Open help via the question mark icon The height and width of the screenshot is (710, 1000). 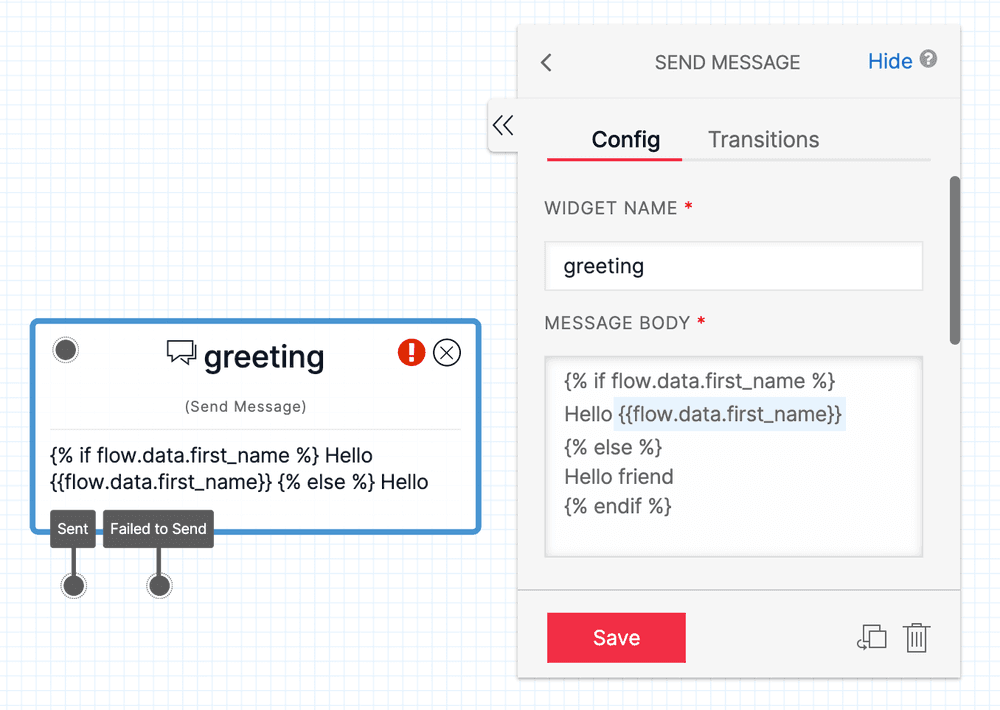[x=929, y=61]
